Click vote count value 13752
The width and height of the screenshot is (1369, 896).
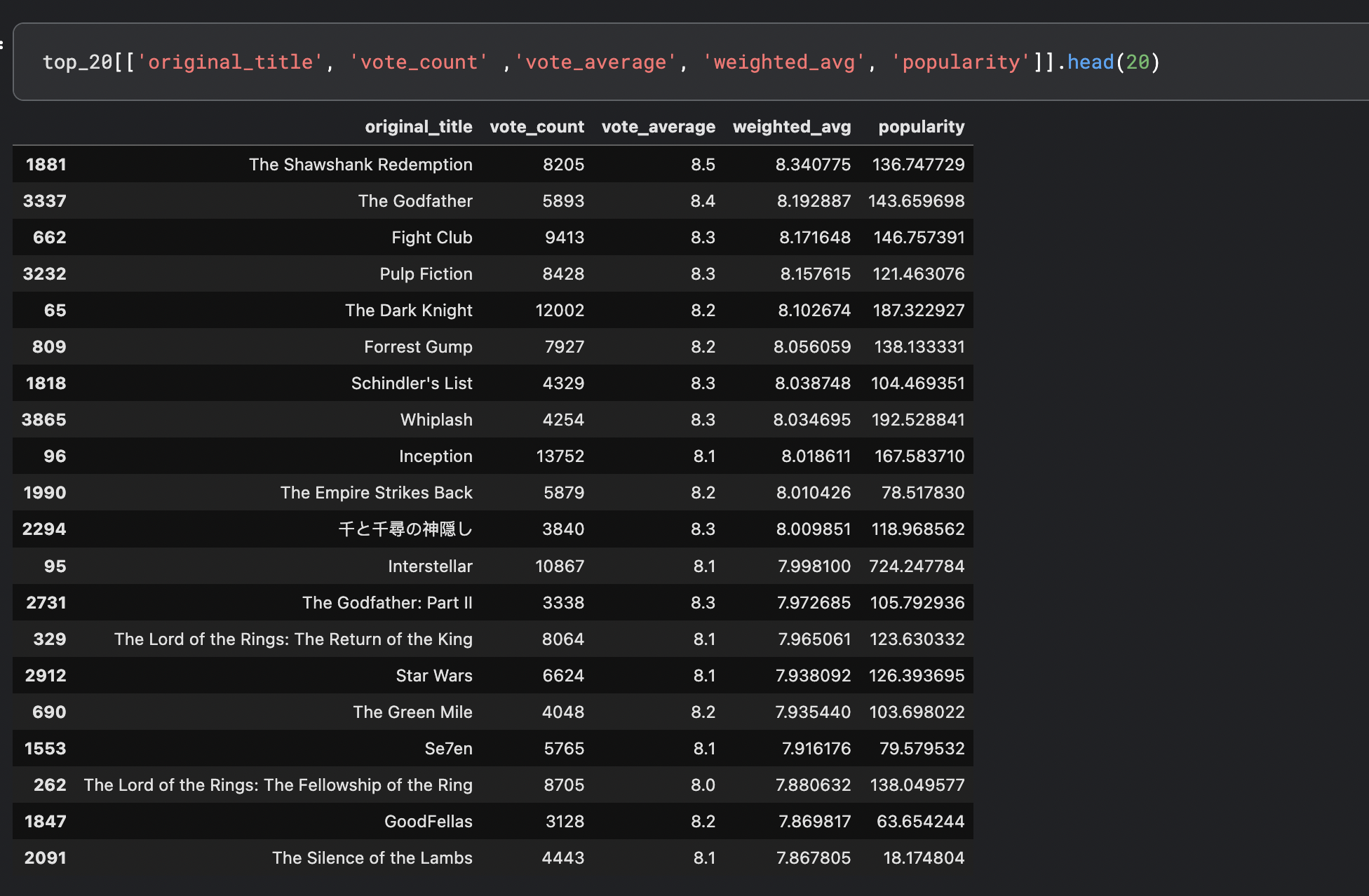[x=560, y=456]
